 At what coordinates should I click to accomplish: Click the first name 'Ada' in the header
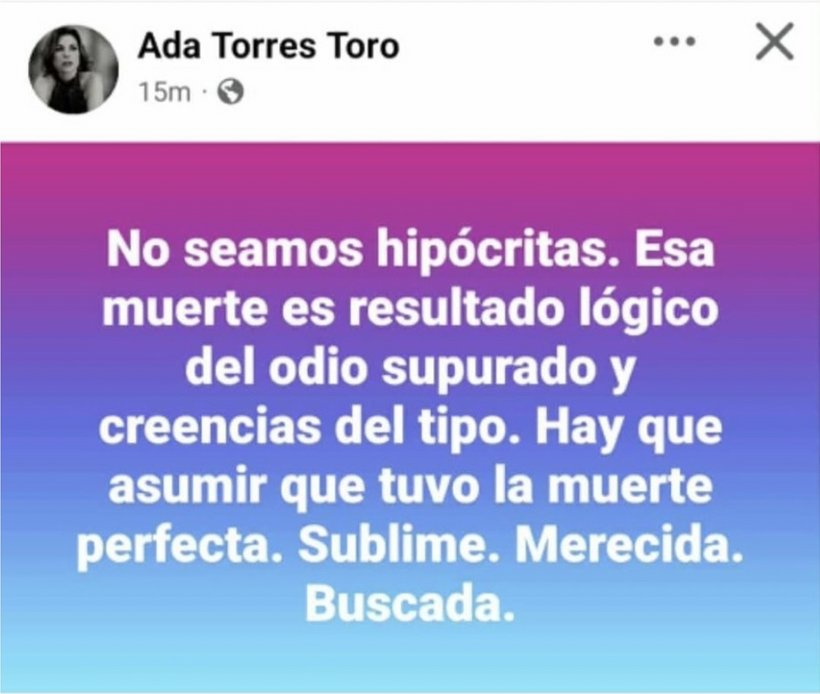click(169, 46)
